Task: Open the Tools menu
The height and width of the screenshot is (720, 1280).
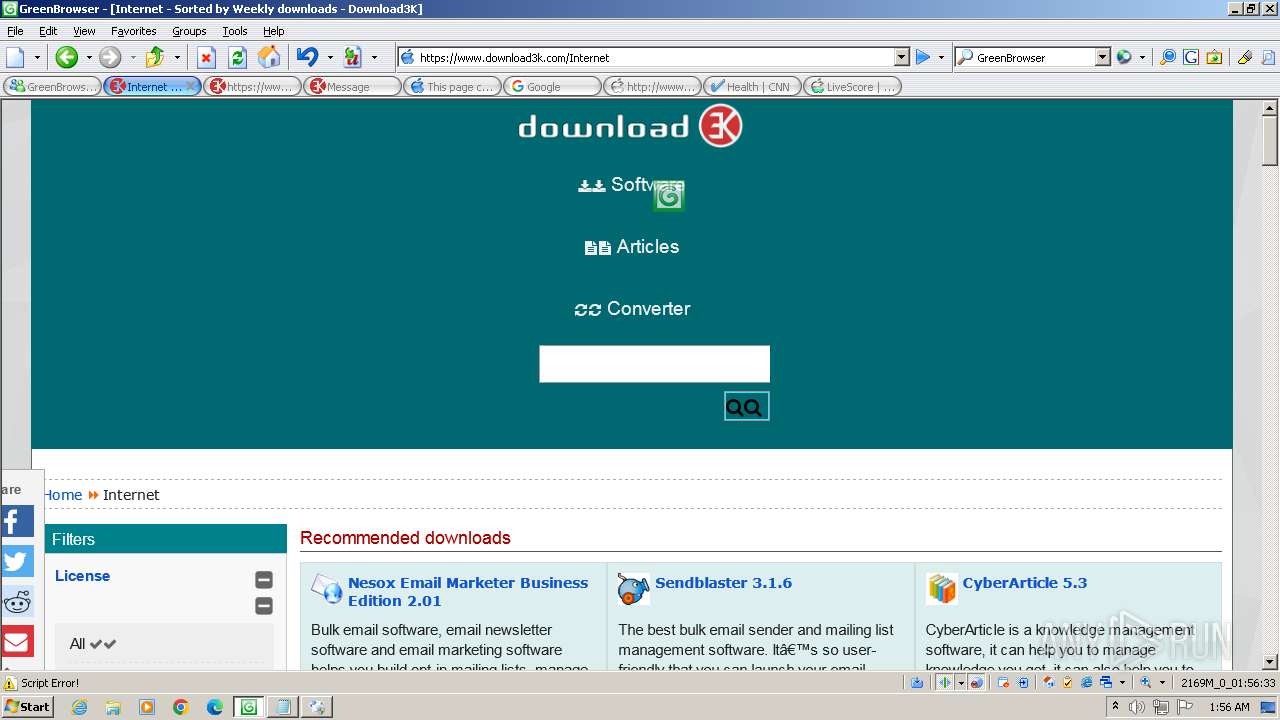Action: (x=235, y=31)
